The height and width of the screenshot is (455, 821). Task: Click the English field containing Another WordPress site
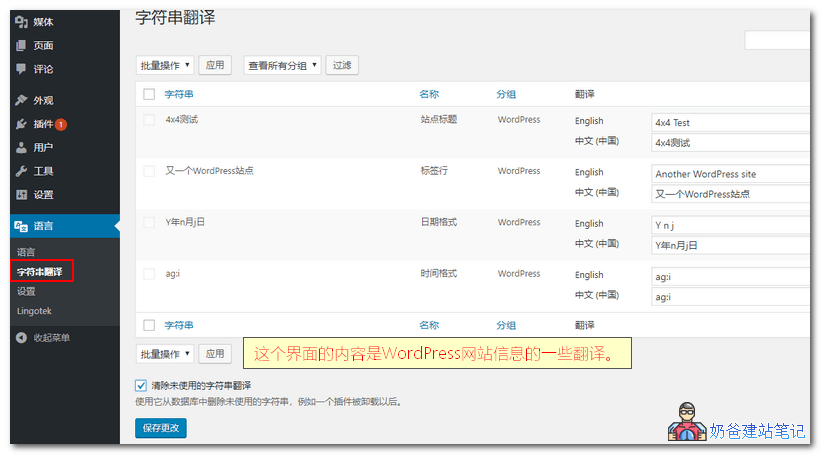729,173
